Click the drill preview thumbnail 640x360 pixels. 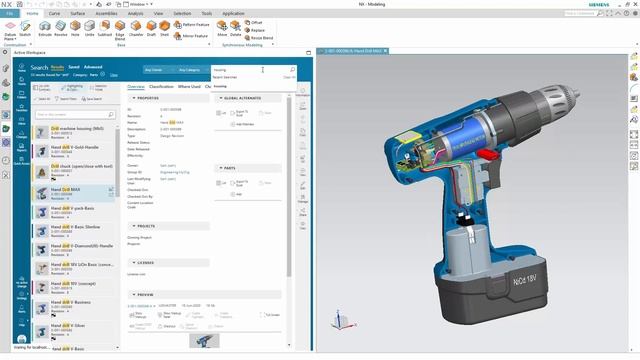204,341
